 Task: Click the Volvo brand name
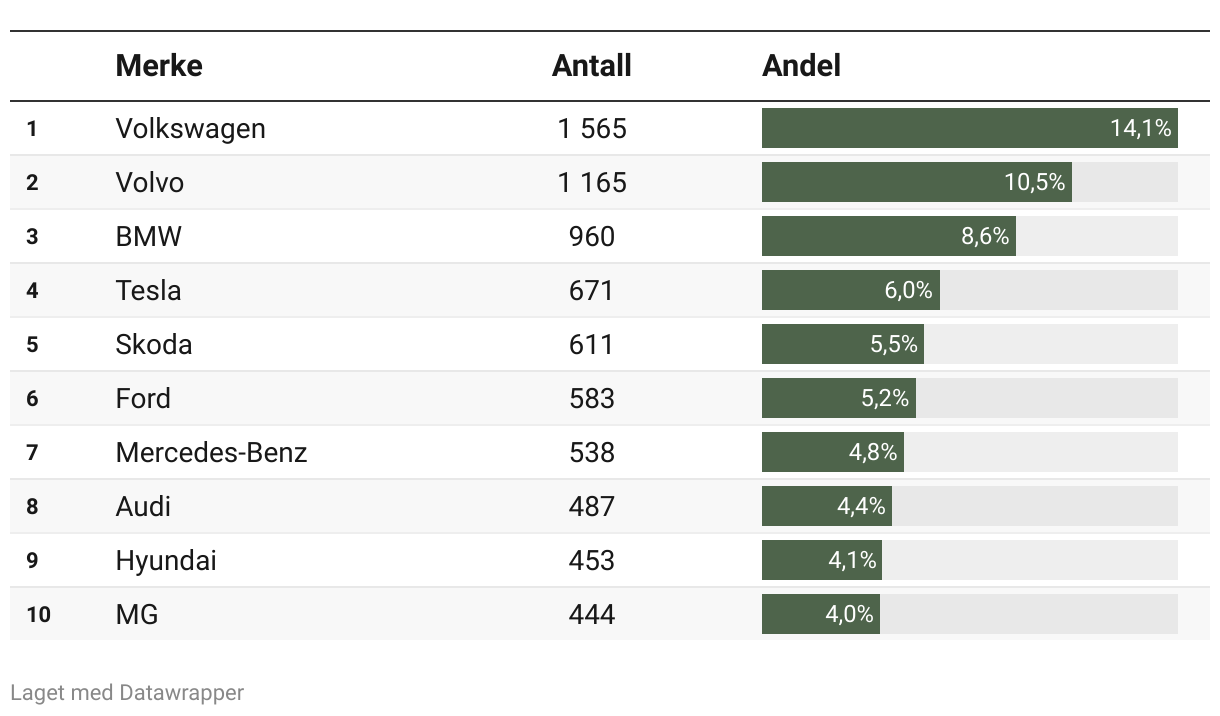tap(150, 183)
